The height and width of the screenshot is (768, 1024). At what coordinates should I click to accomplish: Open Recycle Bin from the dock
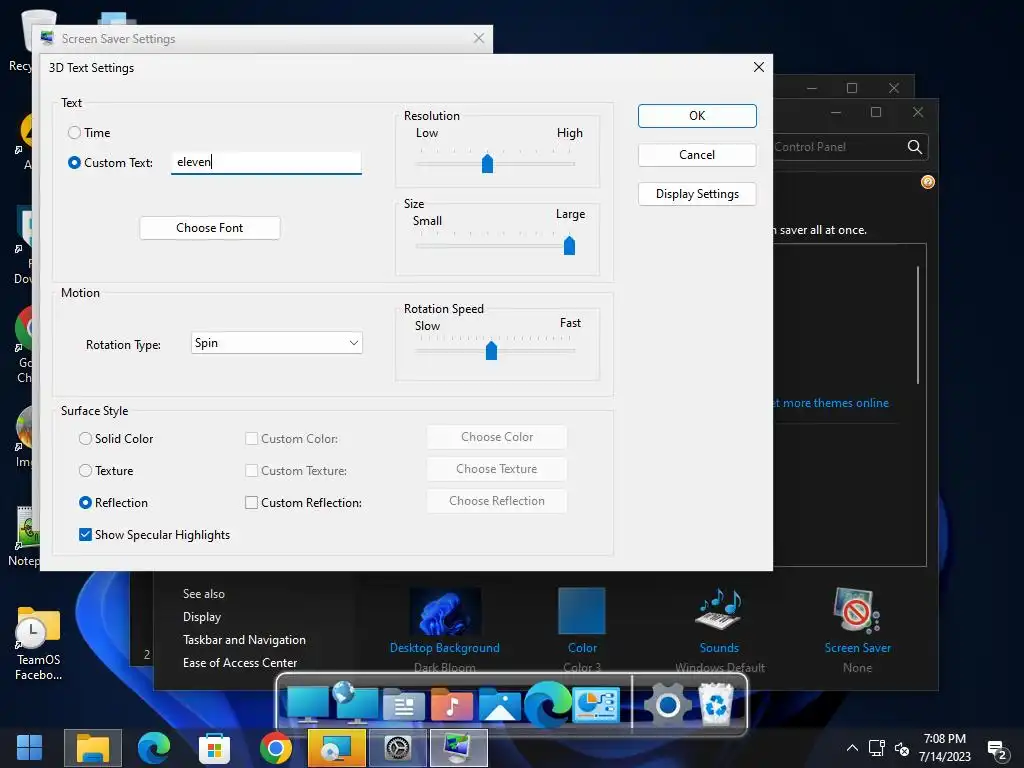(x=716, y=704)
